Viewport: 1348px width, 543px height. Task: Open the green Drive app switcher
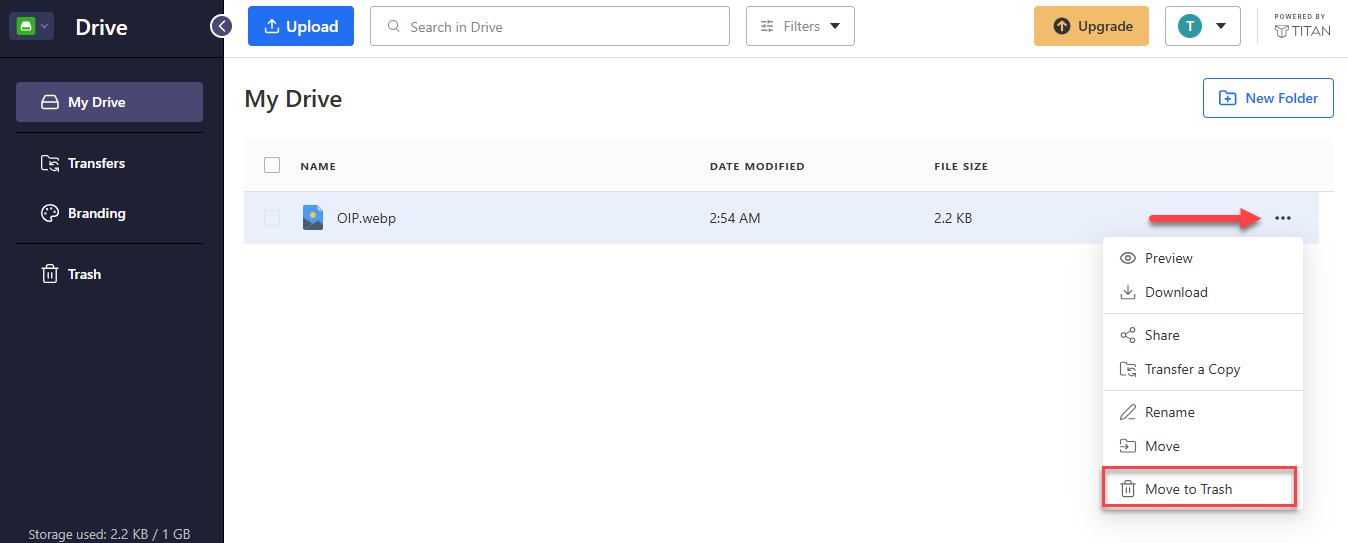pyautogui.click(x=31, y=27)
